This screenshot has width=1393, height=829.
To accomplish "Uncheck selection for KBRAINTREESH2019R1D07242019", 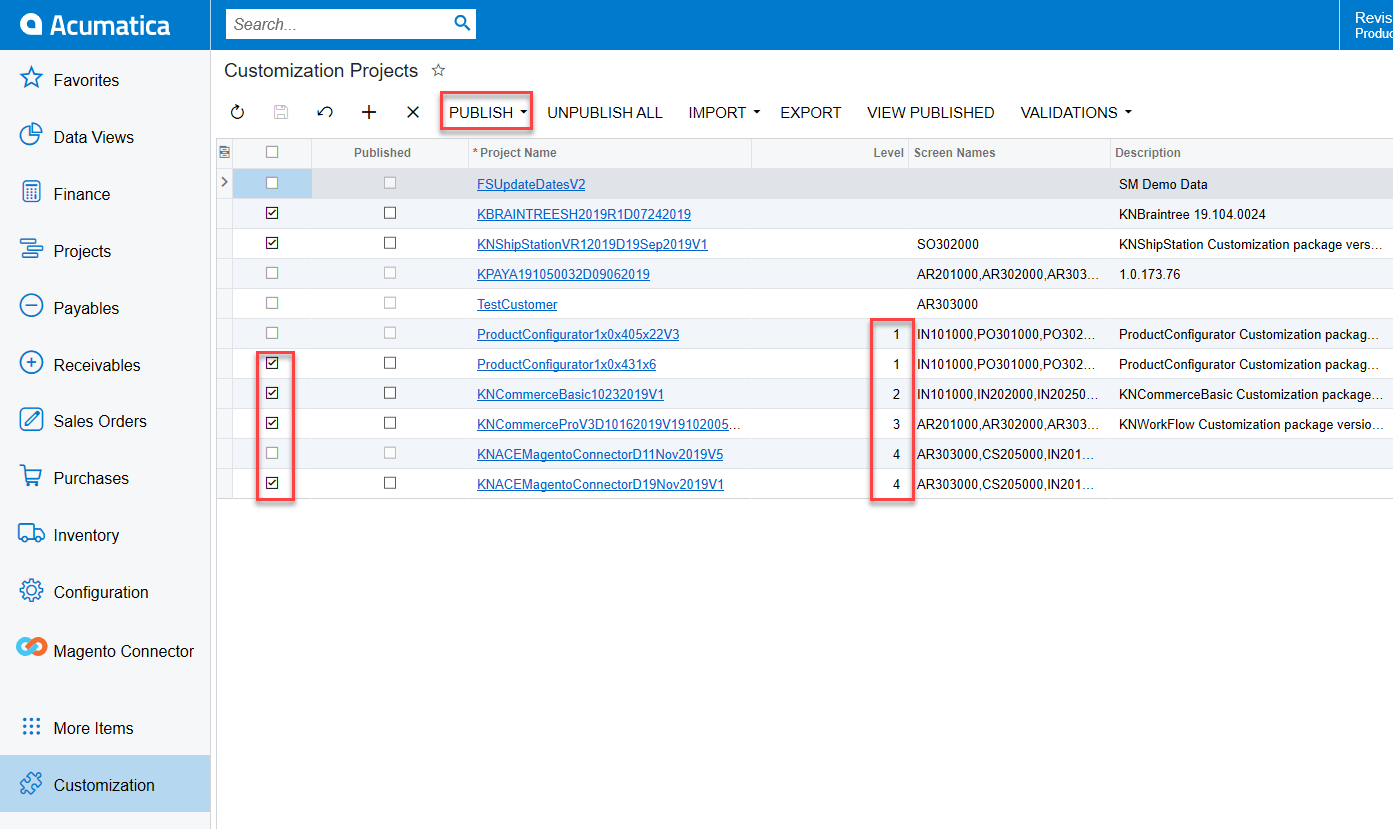I will coord(272,213).
